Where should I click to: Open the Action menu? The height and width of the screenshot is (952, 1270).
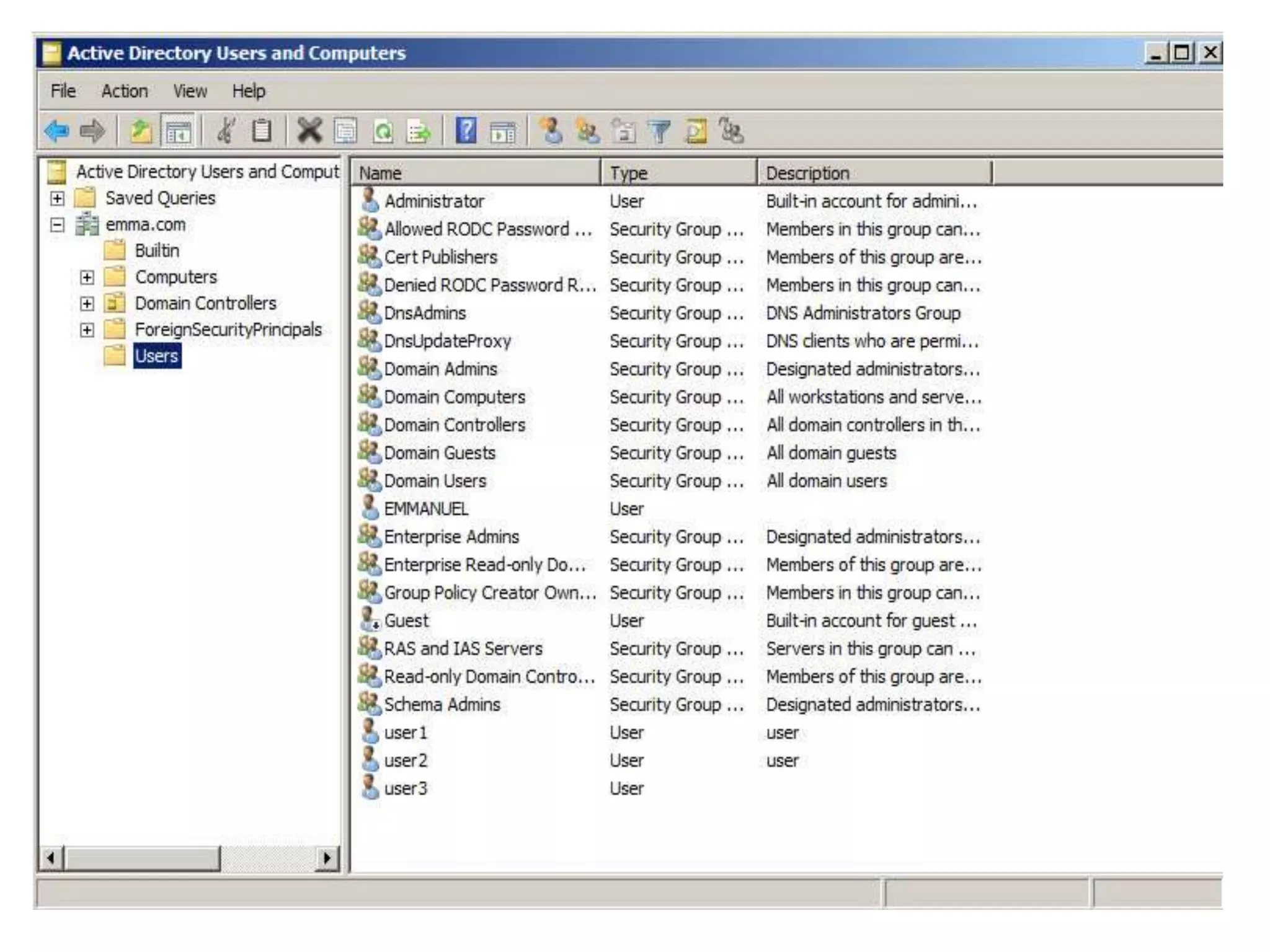tap(125, 91)
